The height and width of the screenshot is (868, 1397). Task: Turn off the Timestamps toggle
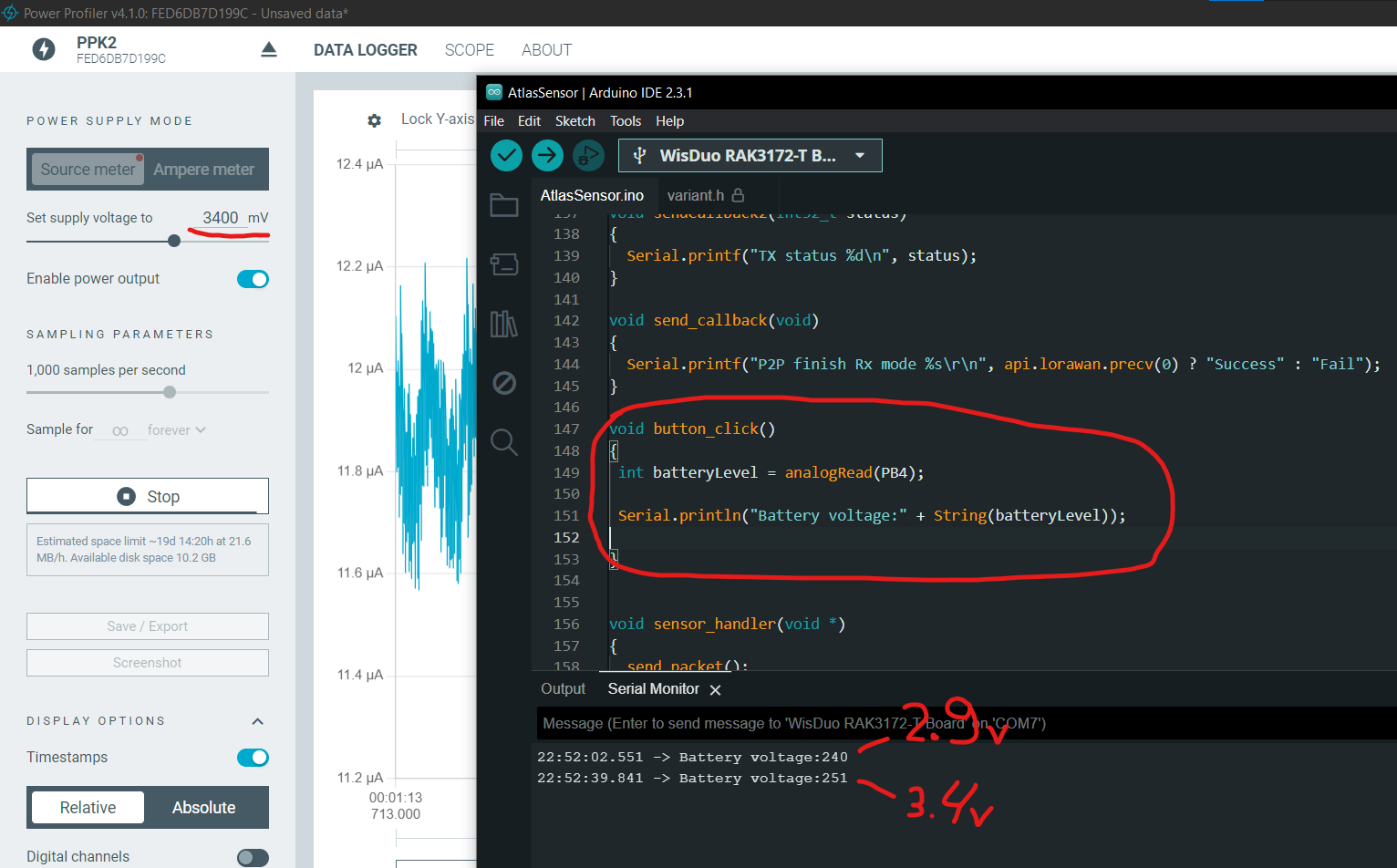pos(253,758)
